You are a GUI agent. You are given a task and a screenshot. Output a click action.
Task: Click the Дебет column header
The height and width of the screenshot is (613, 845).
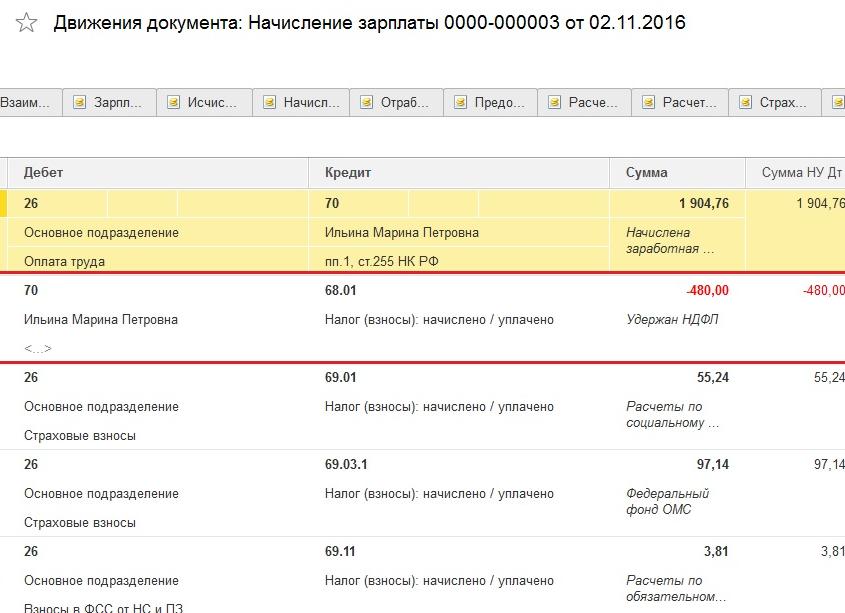click(158, 173)
